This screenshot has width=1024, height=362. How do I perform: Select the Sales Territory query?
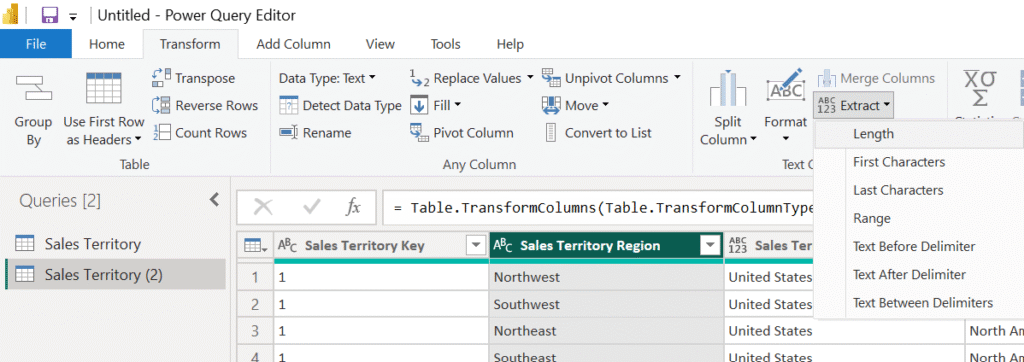click(x=93, y=244)
